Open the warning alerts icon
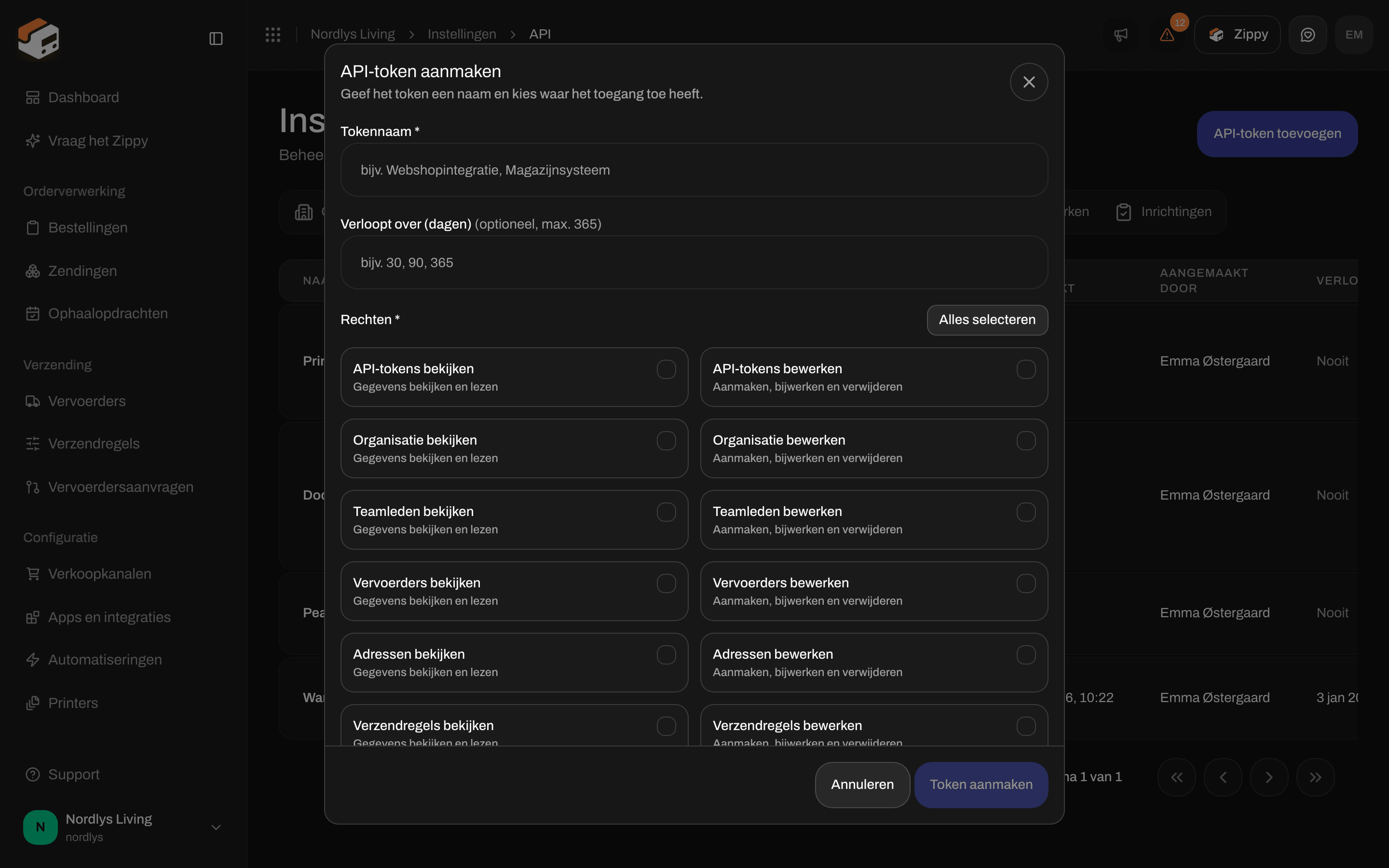1389x868 pixels. point(1167,34)
